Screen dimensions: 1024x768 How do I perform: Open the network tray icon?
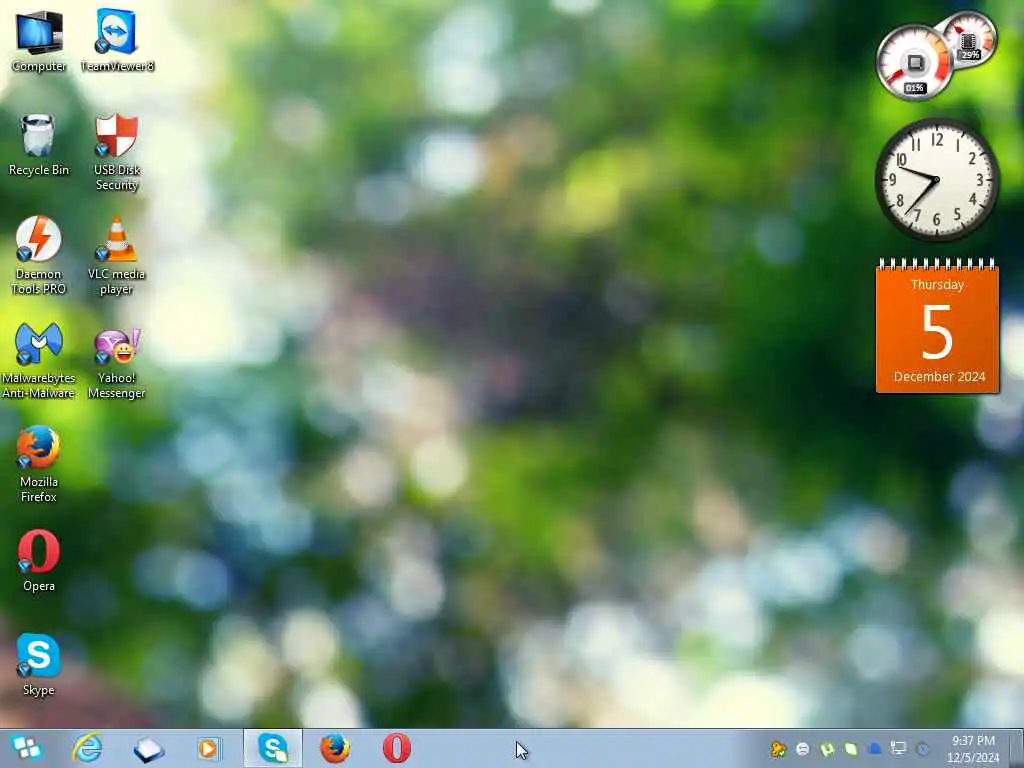899,748
